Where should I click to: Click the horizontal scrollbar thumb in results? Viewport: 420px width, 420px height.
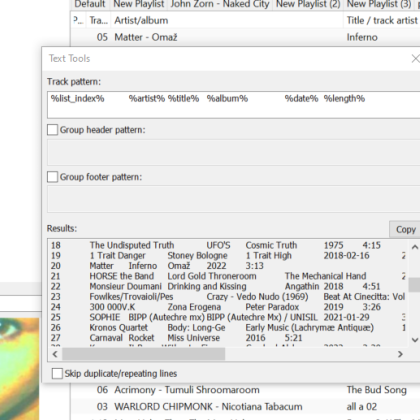[x=144, y=354]
